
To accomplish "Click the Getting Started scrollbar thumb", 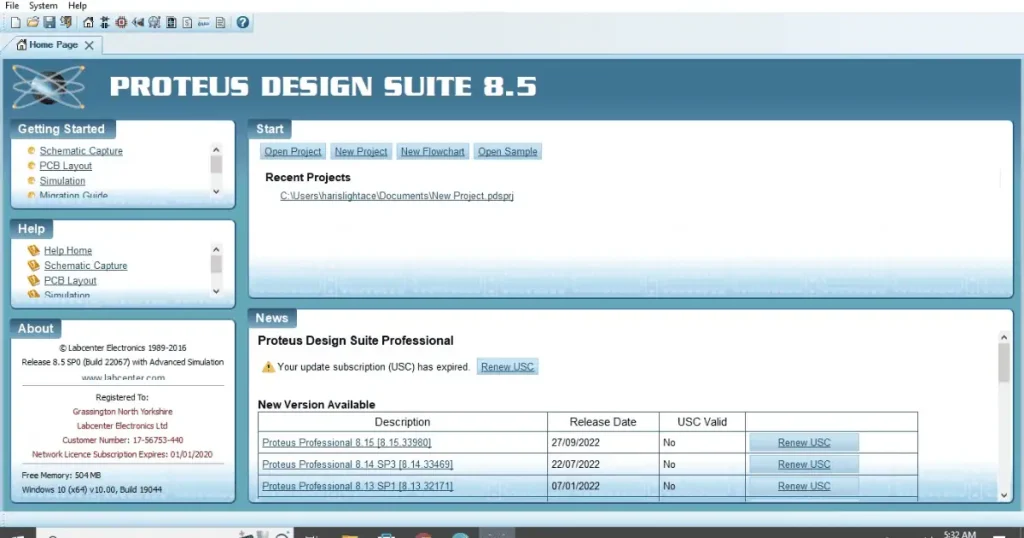I will coord(216,165).
